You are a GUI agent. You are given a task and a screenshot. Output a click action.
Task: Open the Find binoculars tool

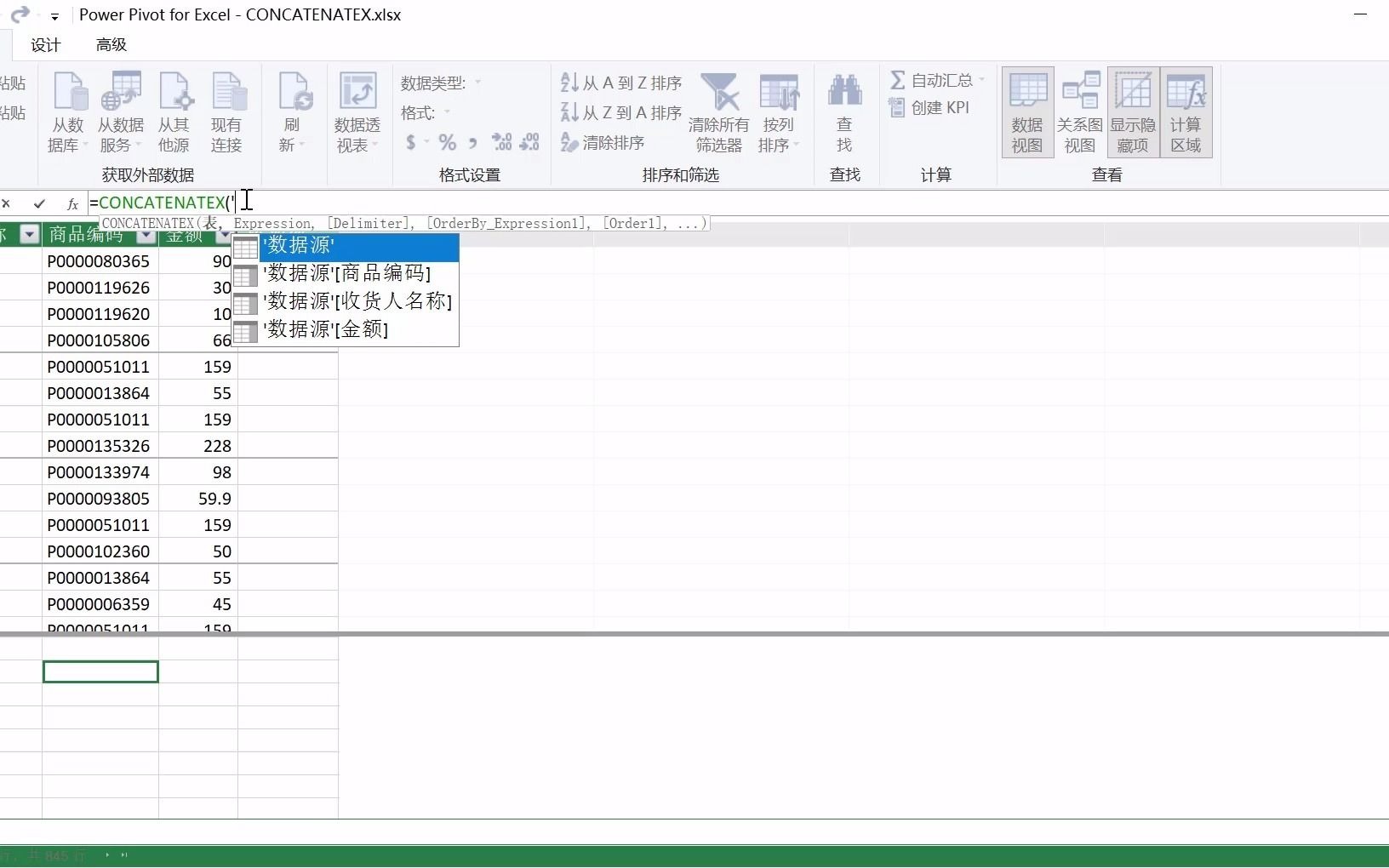point(844,112)
